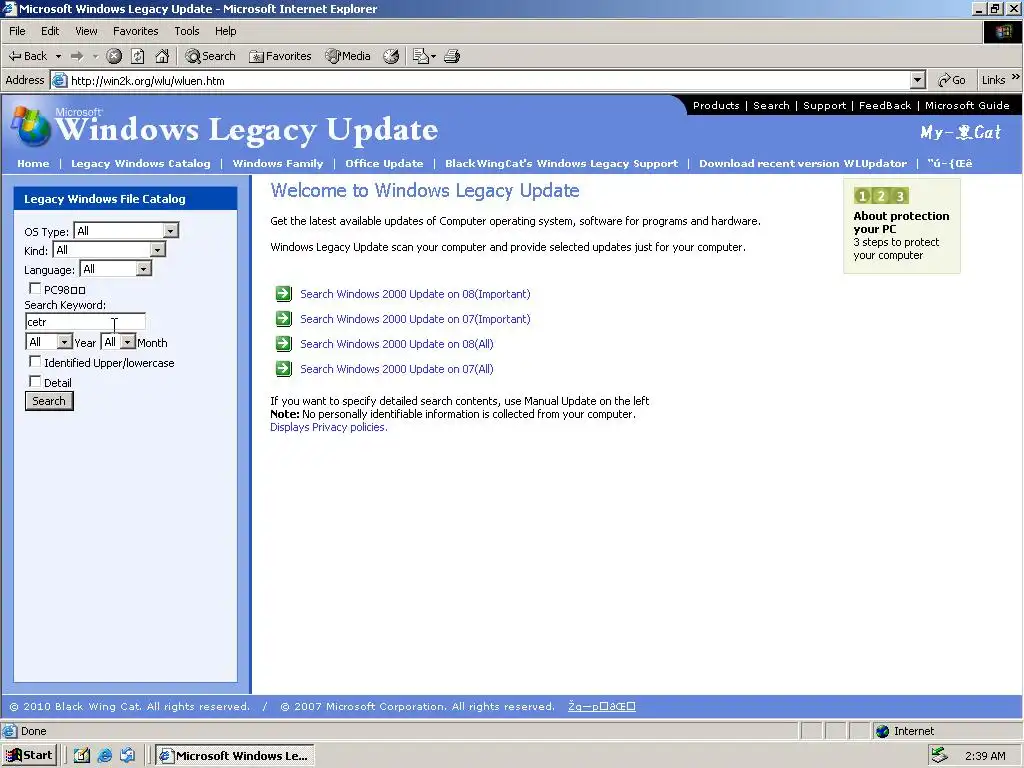Open the Media toolbar button
The width and height of the screenshot is (1024, 768).
[x=348, y=56]
